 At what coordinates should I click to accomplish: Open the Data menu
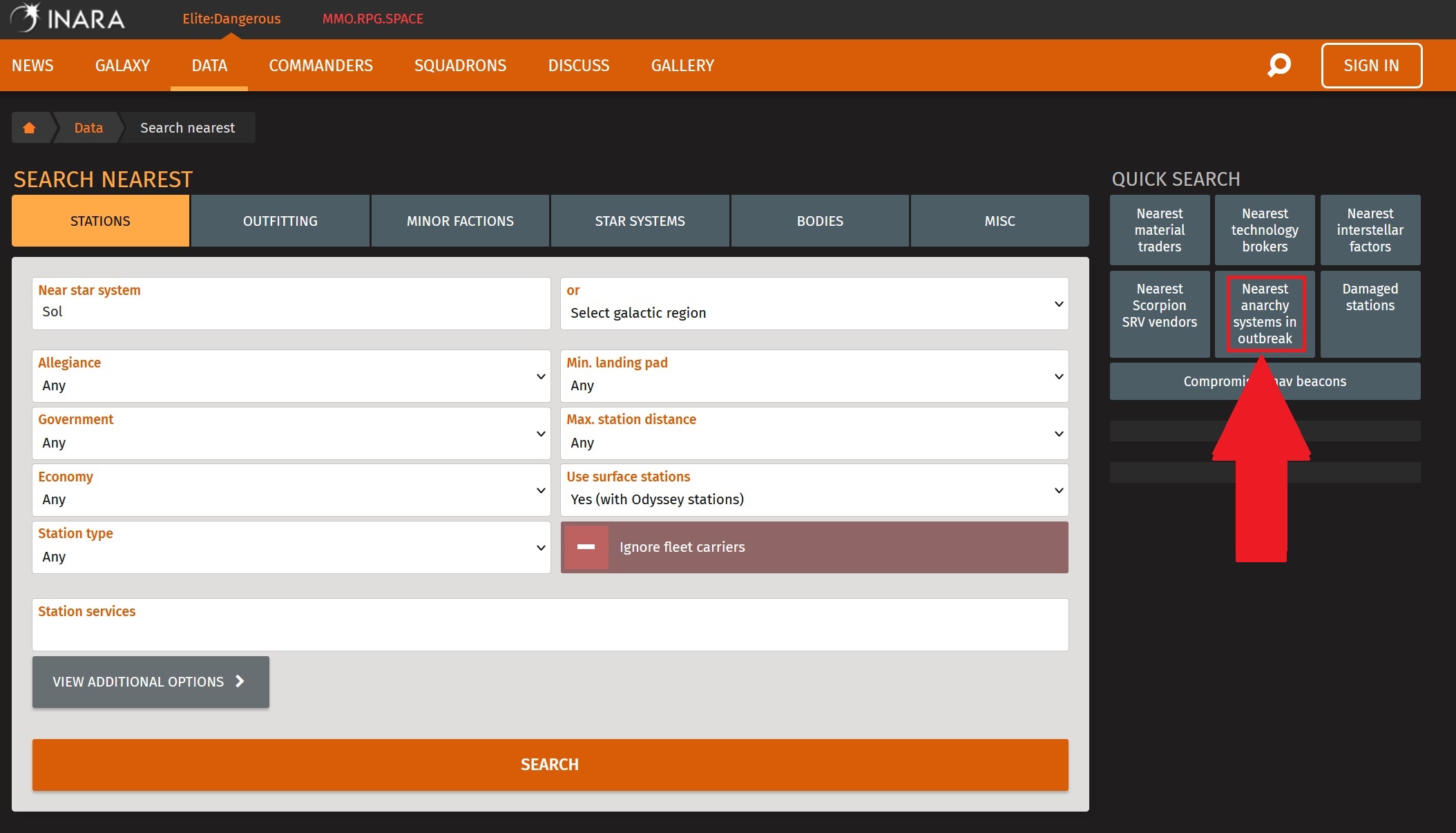point(209,66)
